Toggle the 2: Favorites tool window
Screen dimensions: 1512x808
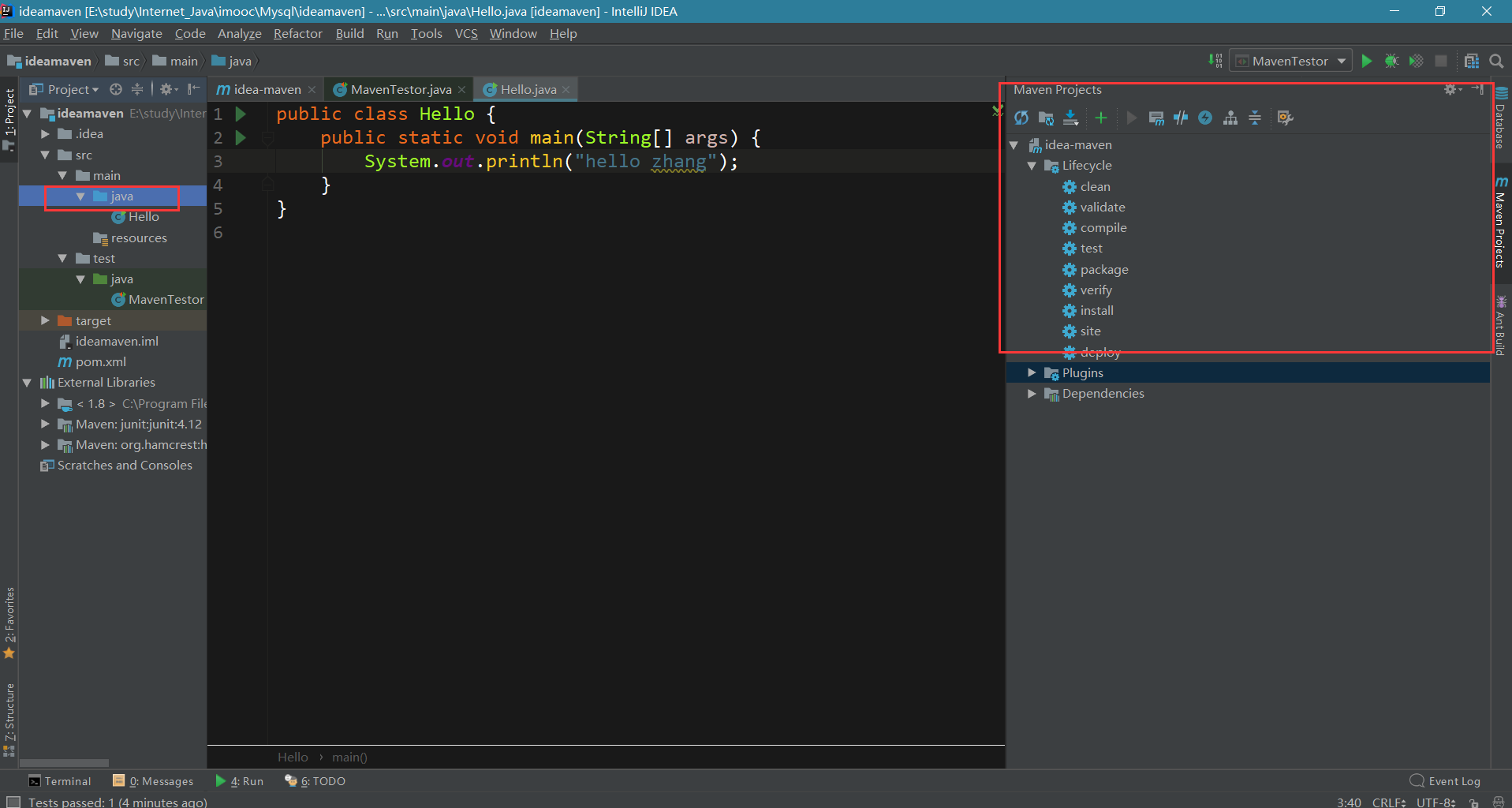coord(9,622)
